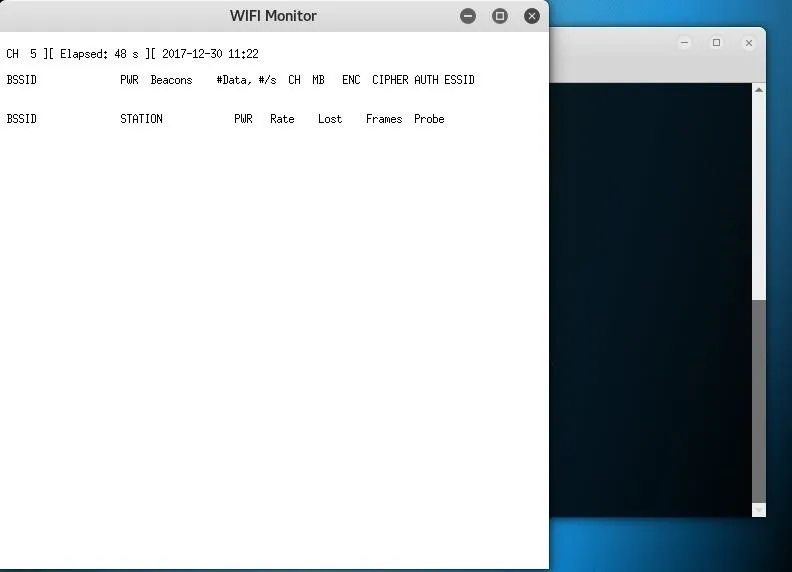Click the "Lost" column header
The image size is (792, 572).
330,119
